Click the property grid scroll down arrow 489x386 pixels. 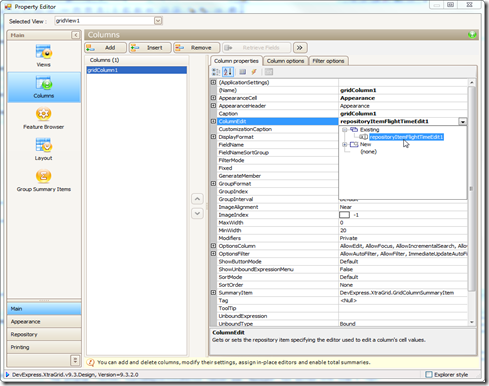pos(471,322)
